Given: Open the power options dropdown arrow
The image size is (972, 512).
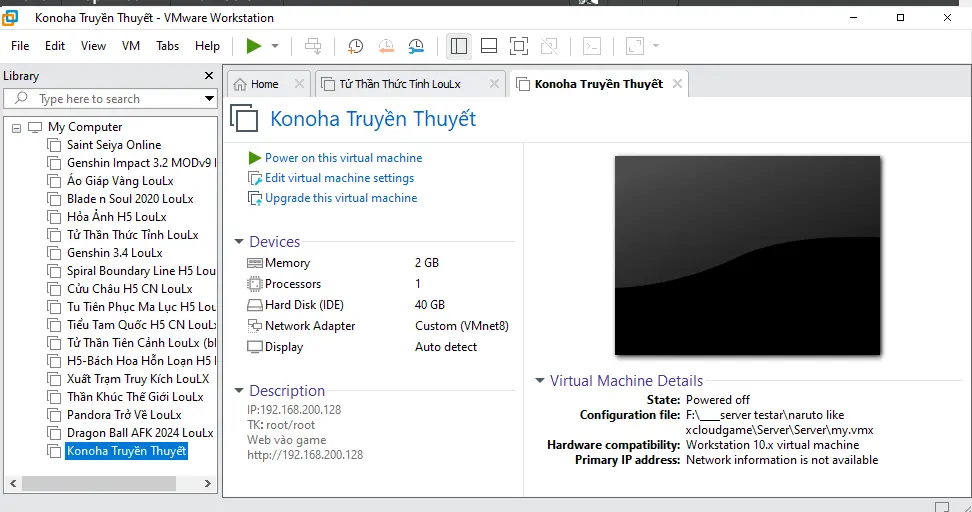Looking at the screenshot, I should pos(275,46).
